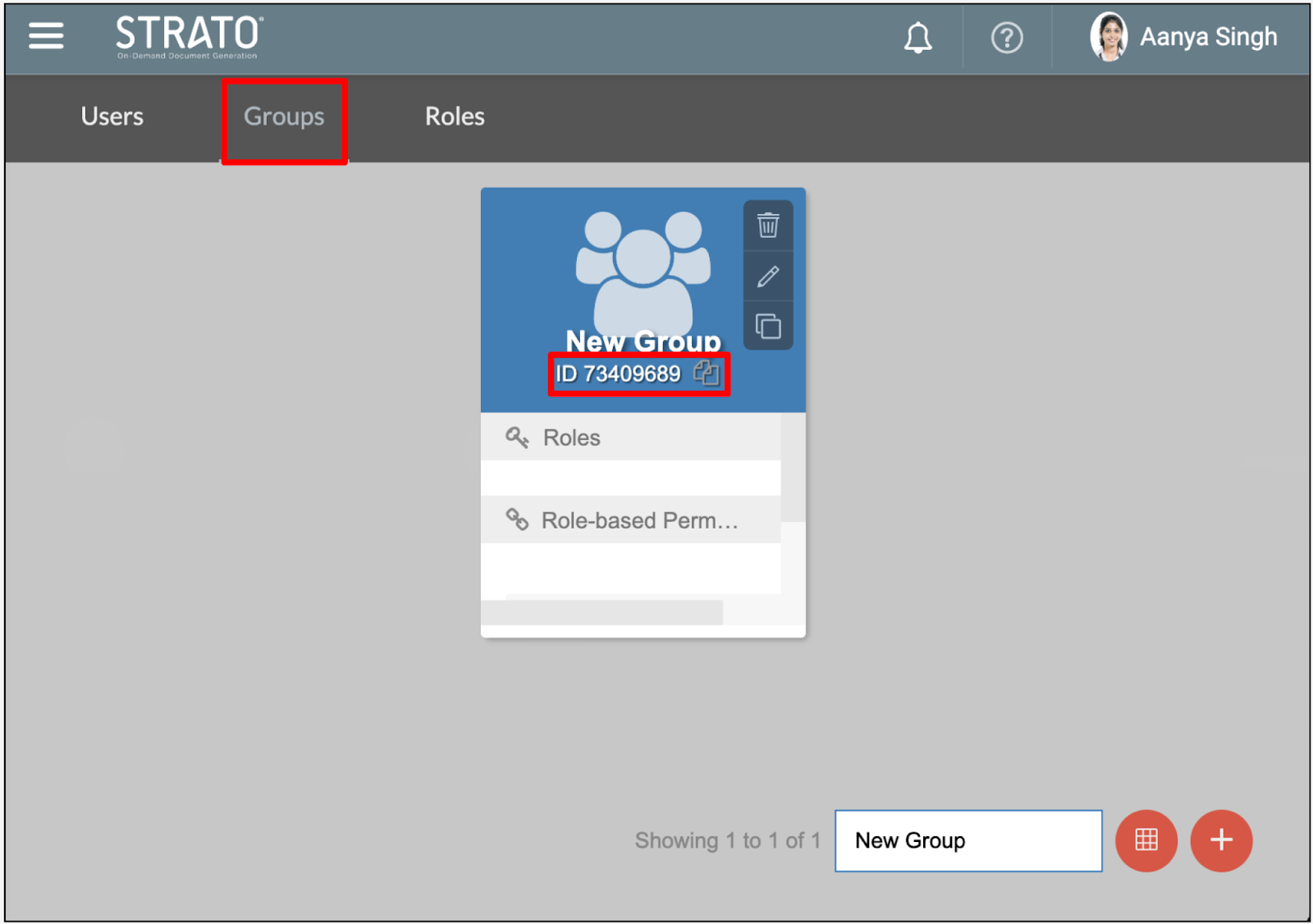Viewport: 1313px width, 924px height.
Task: Click the link icon beside Role-based Permissions
Action: [517, 519]
